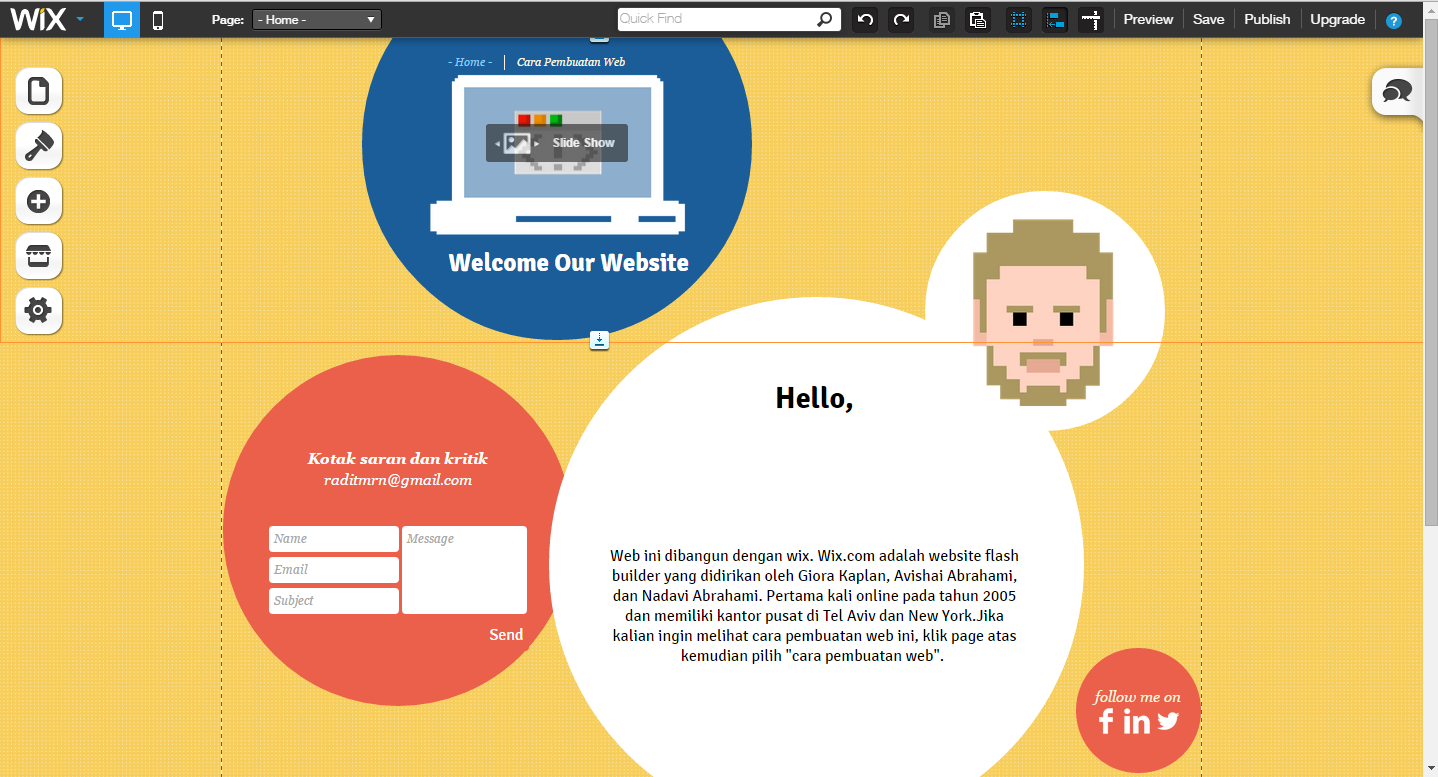Click the Paste clipboard icon
The width and height of the screenshot is (1438, 777).
coord(978,19)
